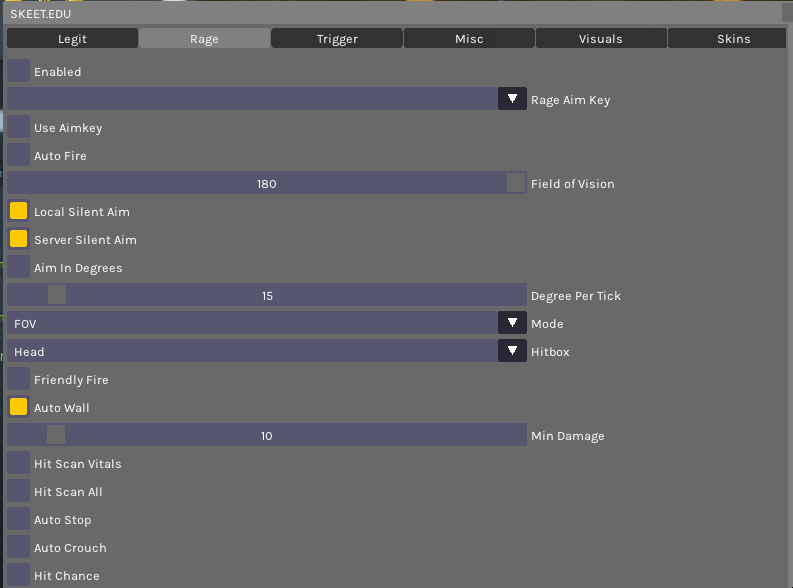Toggle the Auto Fire checkbox
793x588 pixels.
coord(18,156)
